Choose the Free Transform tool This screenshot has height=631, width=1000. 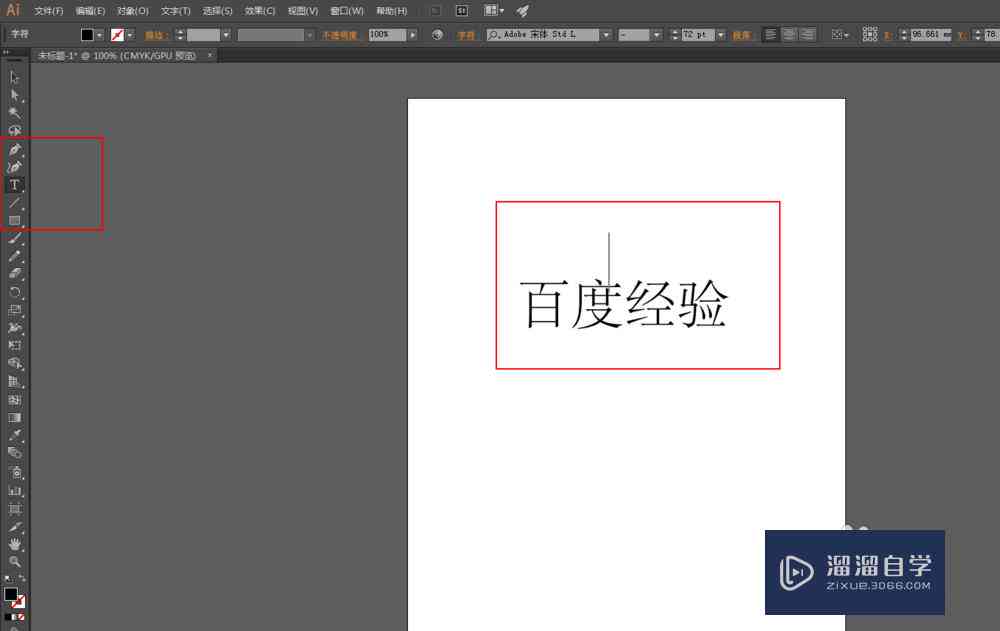point(14,346)
